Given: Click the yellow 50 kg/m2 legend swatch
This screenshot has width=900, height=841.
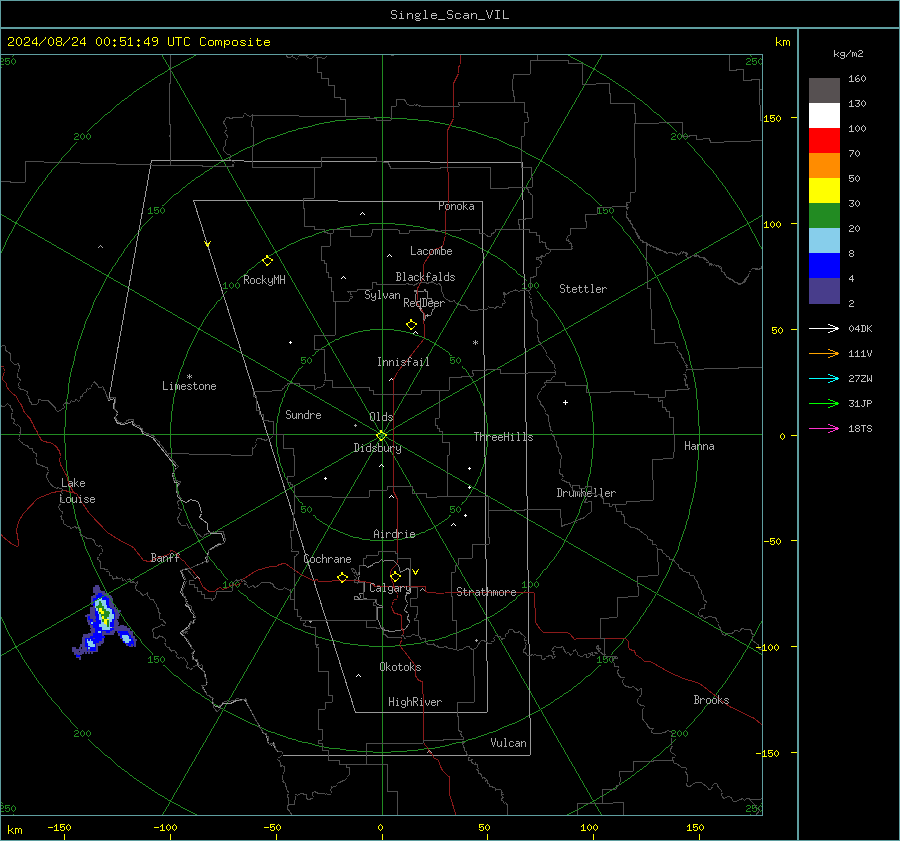Looking at the screenshot, I should coord(824,191).
